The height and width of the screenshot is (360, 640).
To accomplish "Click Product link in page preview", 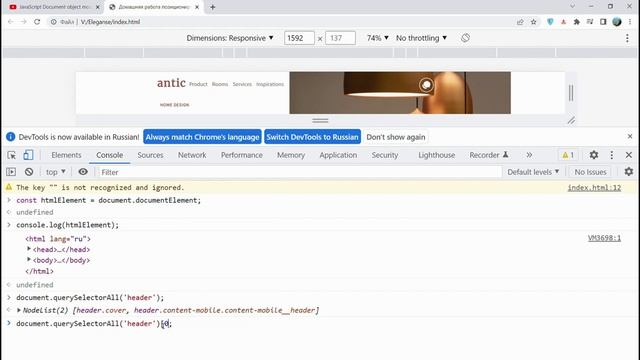I will (198, 84).
